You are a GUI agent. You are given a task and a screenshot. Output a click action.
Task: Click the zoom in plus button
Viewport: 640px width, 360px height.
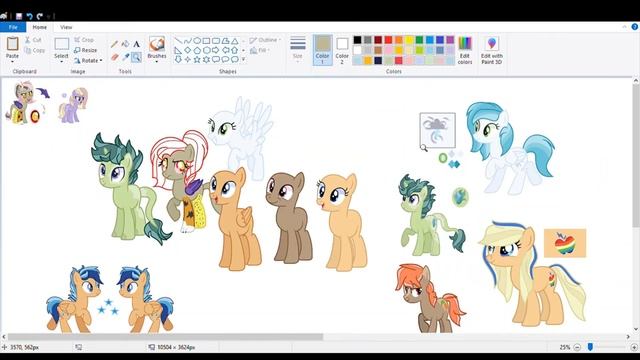tap(634, 347)
